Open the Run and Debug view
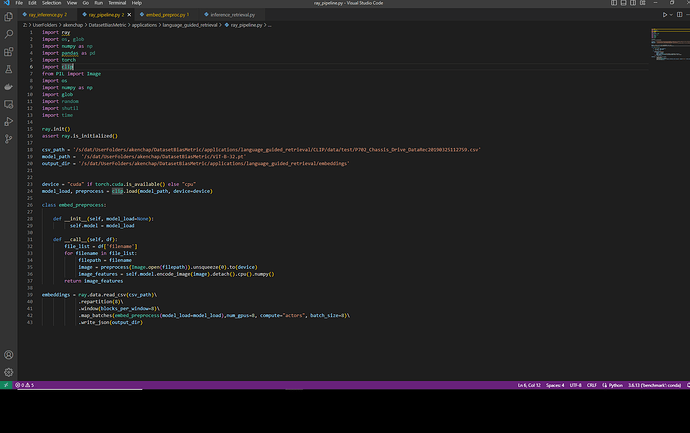Screen dimensions: 690x433 [x=8, y=121]
